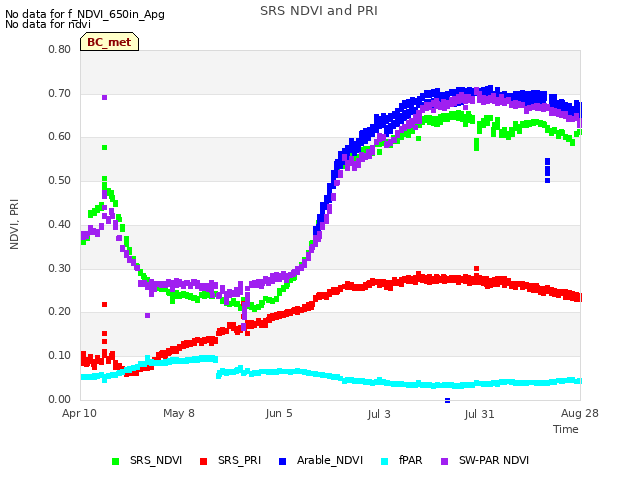Select the fPAR legend label
Viewport: 640px width, 480px height.
411,460
